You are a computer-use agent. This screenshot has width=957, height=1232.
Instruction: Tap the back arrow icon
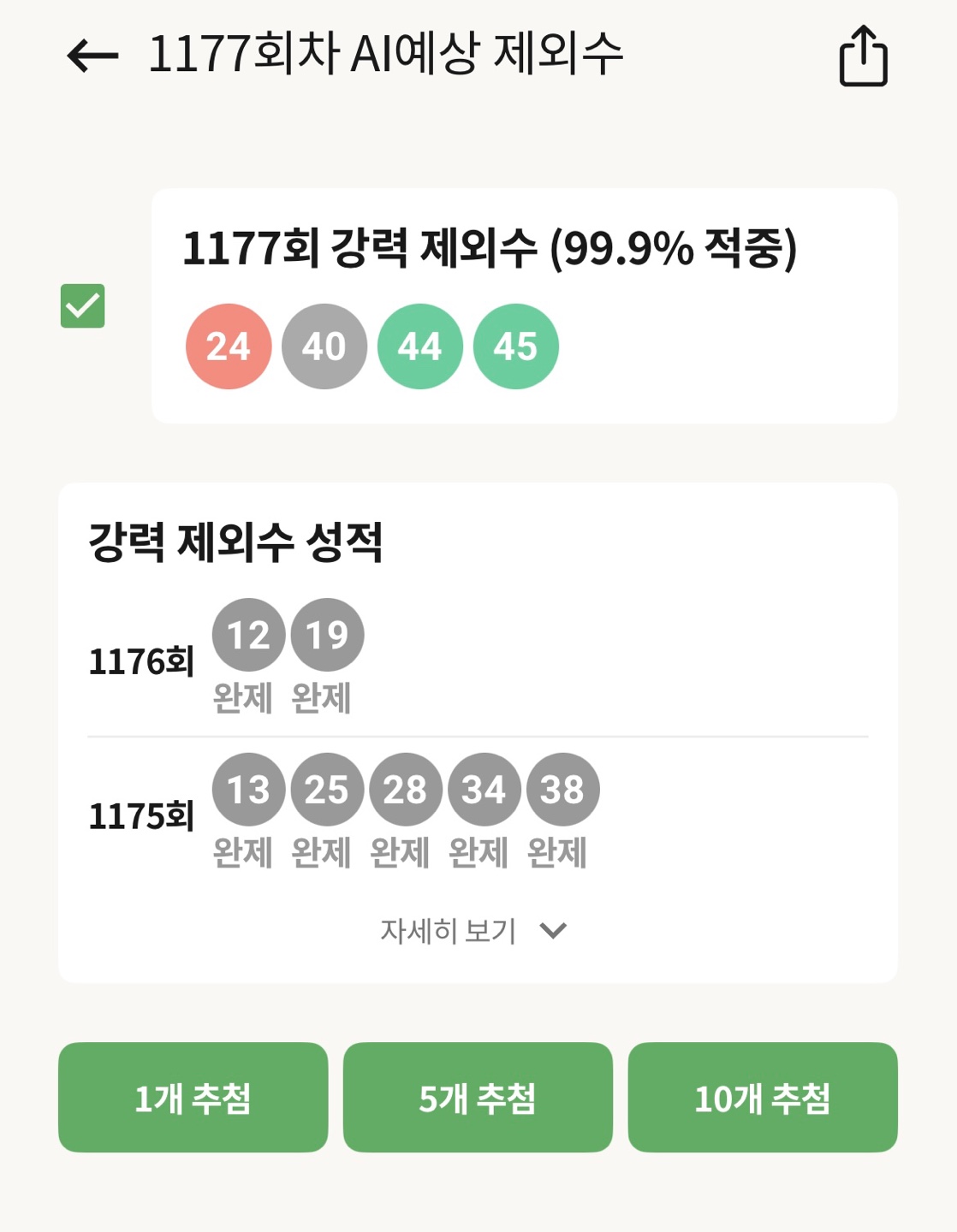92,56
